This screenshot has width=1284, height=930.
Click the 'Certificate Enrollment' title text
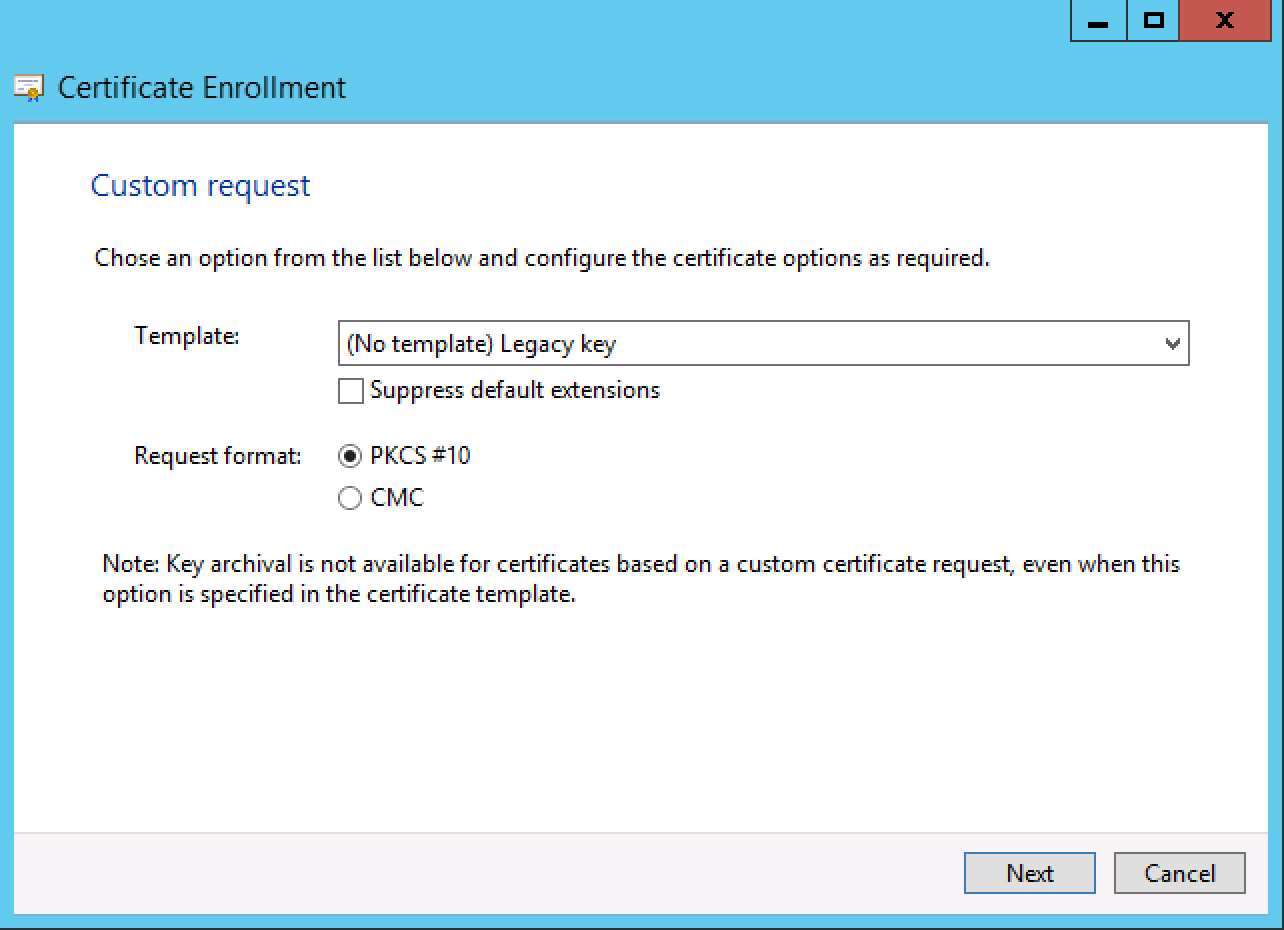pos(202,88)
